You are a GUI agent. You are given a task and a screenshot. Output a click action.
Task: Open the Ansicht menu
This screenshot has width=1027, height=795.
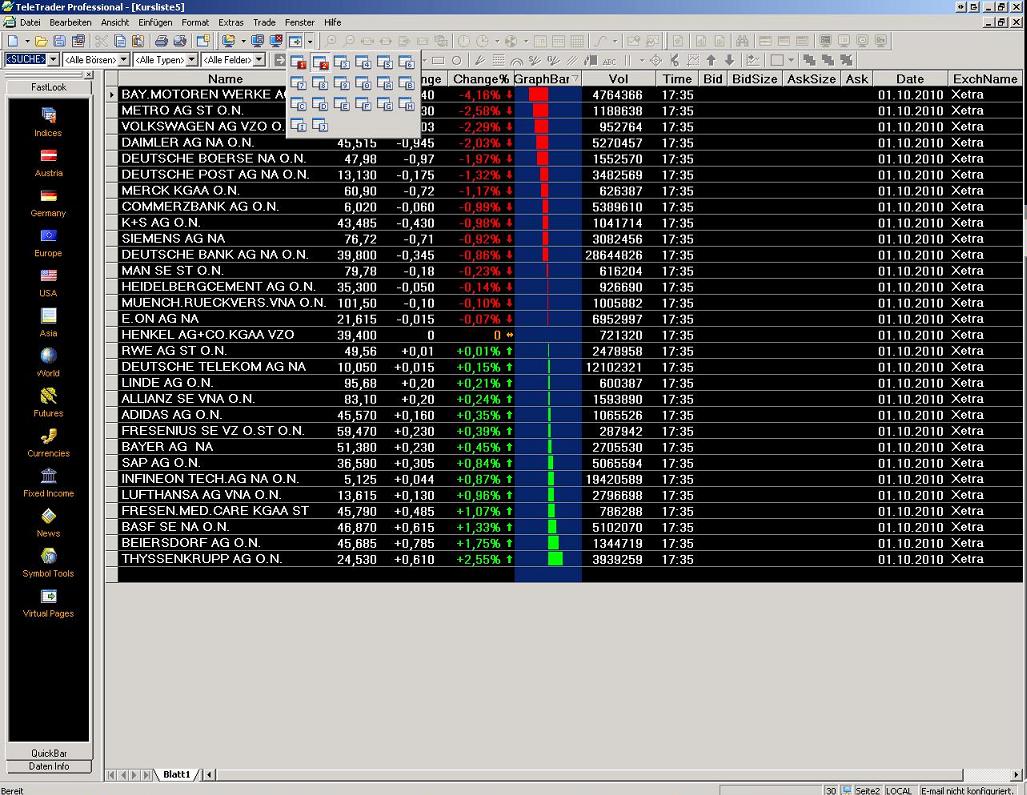(115, 22)
